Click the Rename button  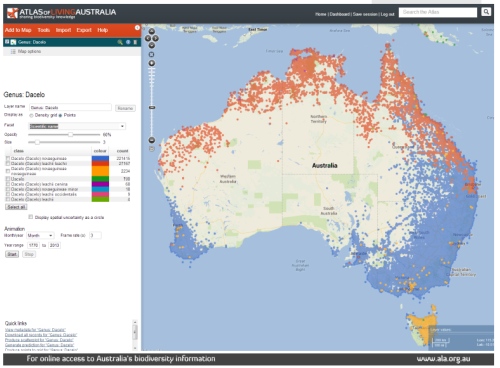coord(125,108)
